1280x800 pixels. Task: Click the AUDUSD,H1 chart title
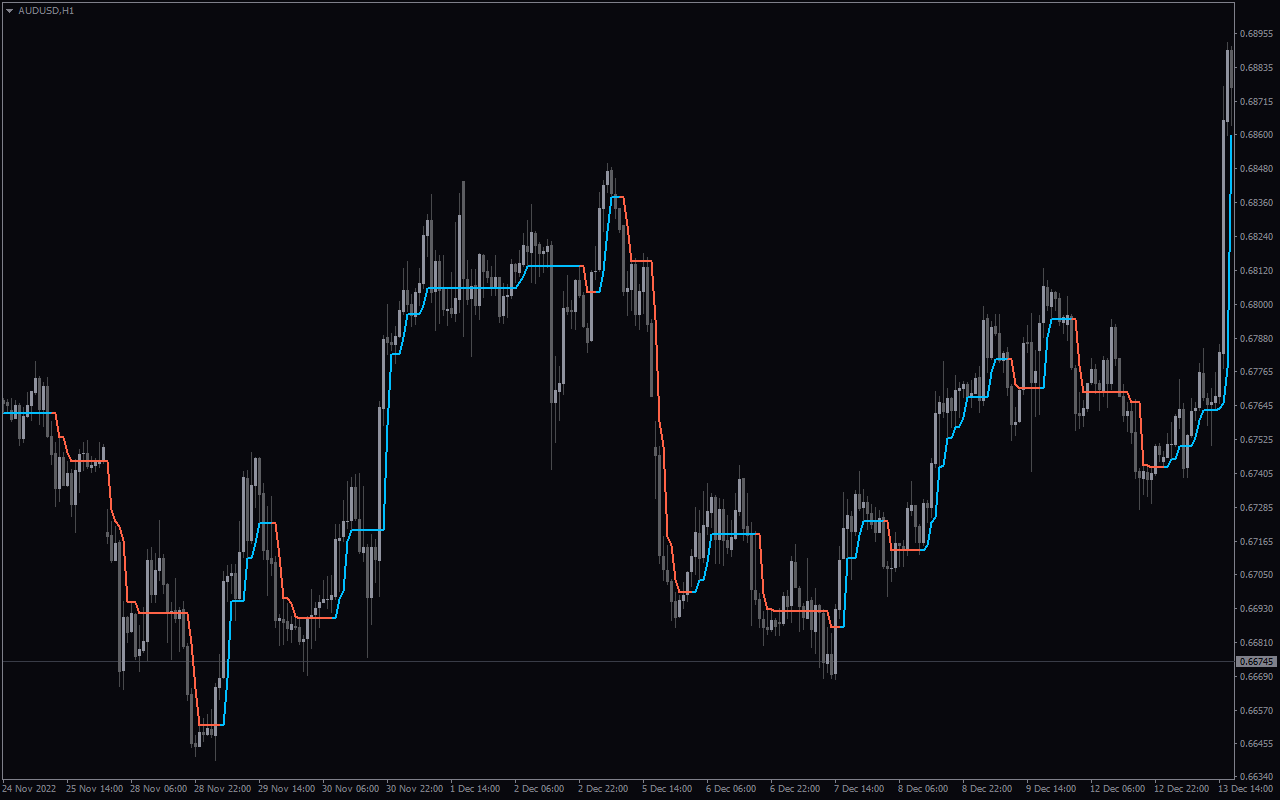[x=46, y=10]
